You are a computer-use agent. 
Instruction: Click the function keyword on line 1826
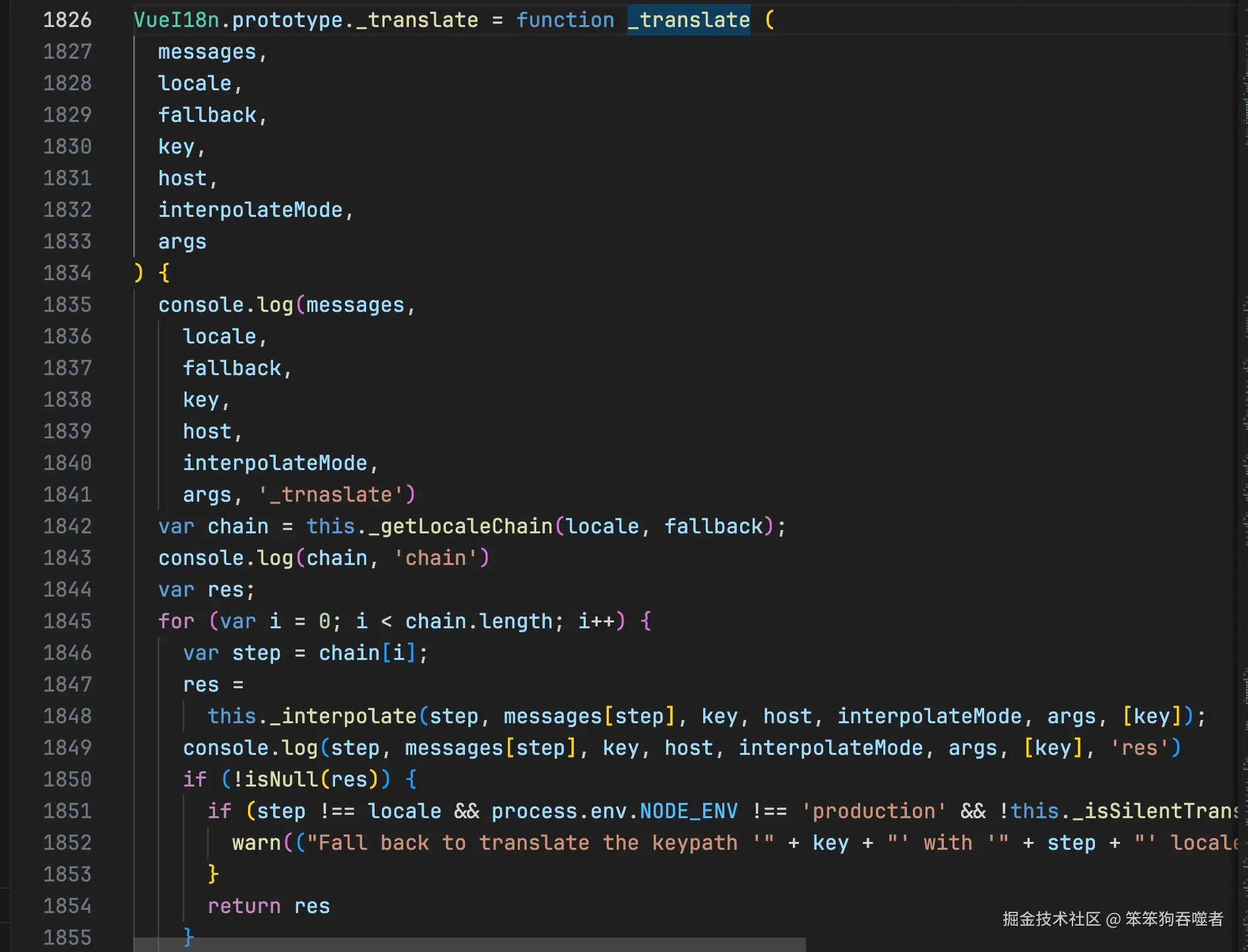point(565,20)
